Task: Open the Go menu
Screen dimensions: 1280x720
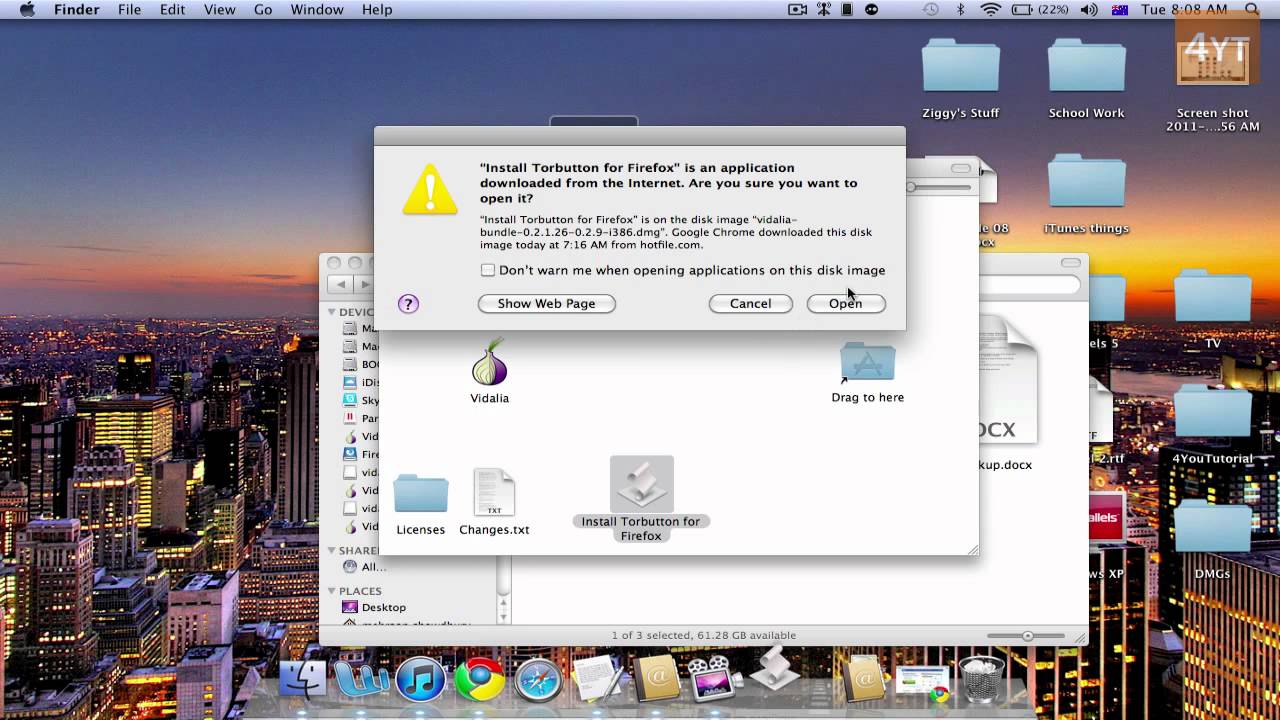Action: click(263, 9)
